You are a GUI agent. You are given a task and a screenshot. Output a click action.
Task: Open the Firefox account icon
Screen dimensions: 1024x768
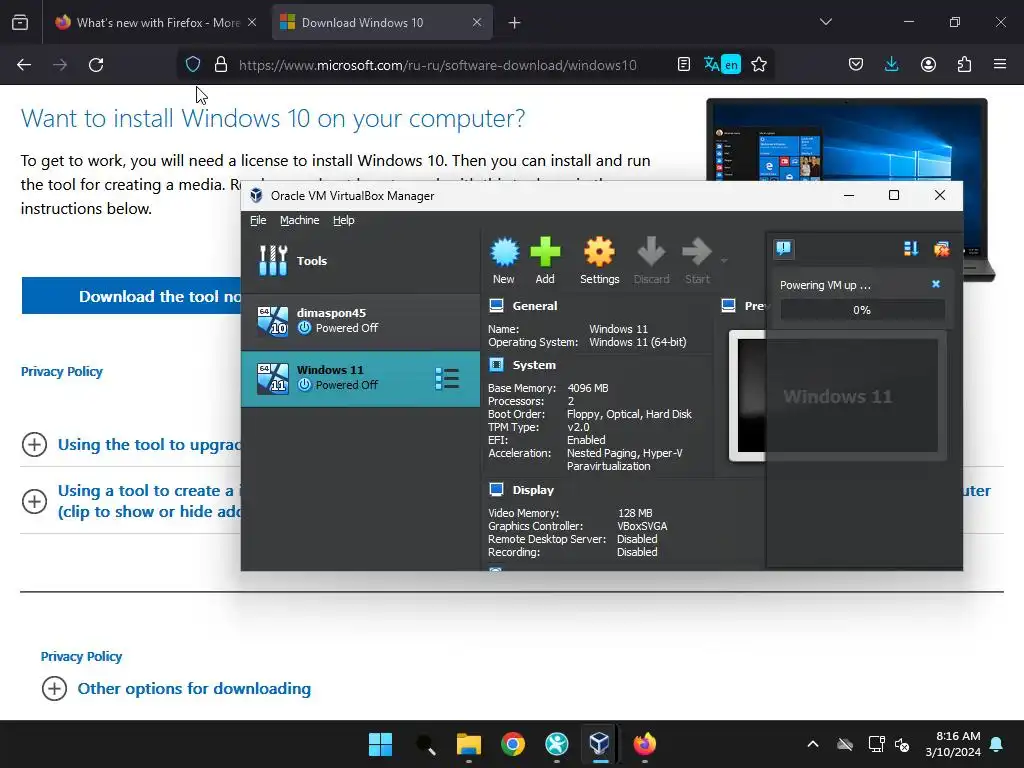(x=928, y=65)
